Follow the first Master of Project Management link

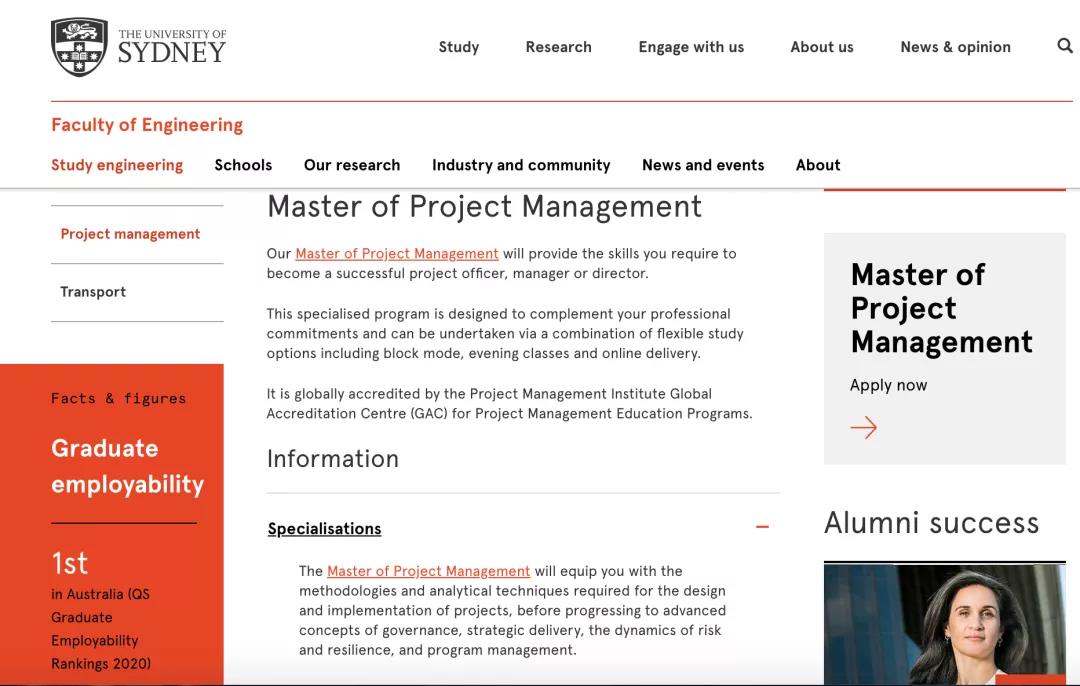pos(397,254)
